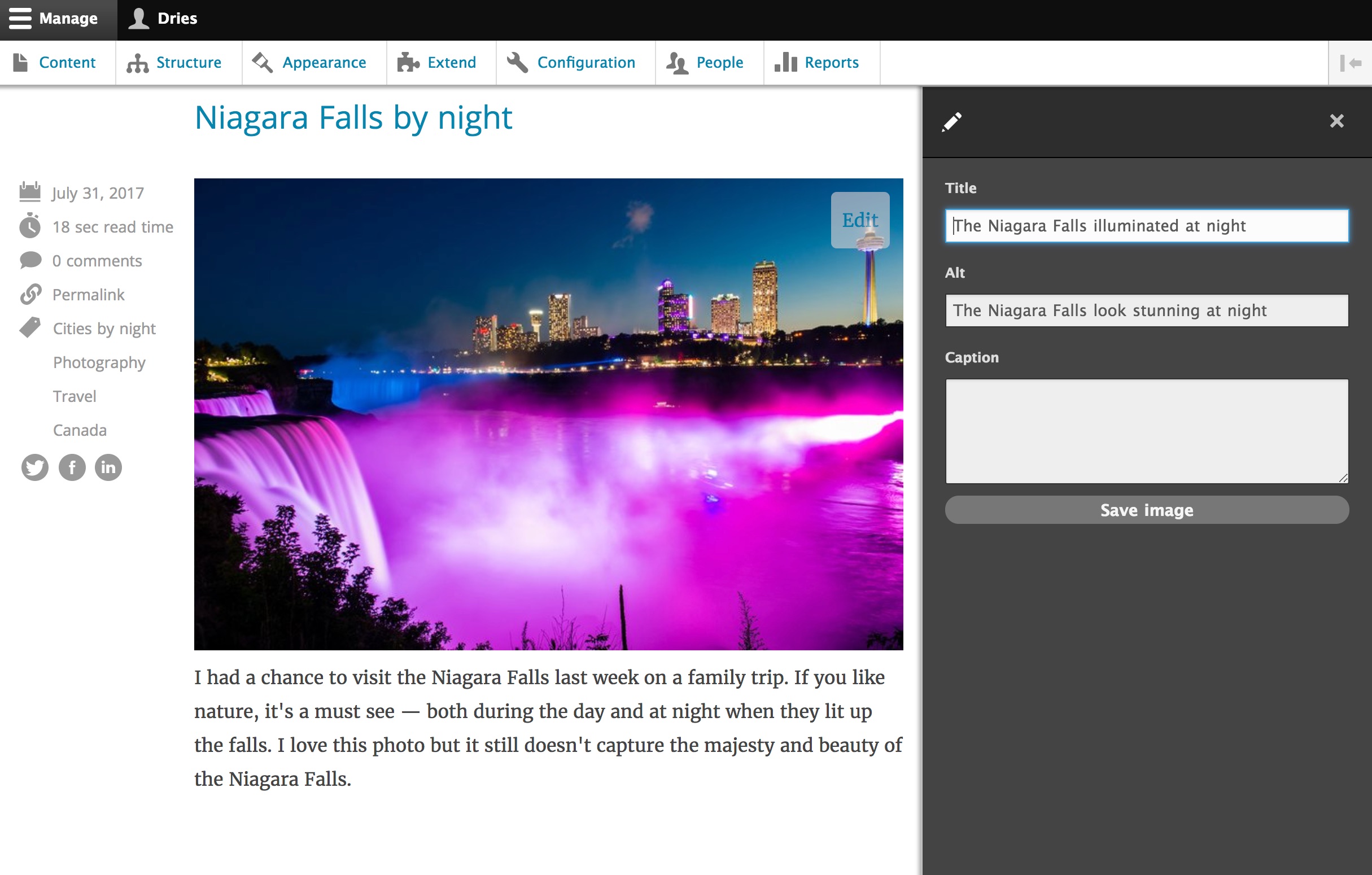Share the post via the Twitter icon
The height and width of the screenshot is (875, 1372).
34,467
